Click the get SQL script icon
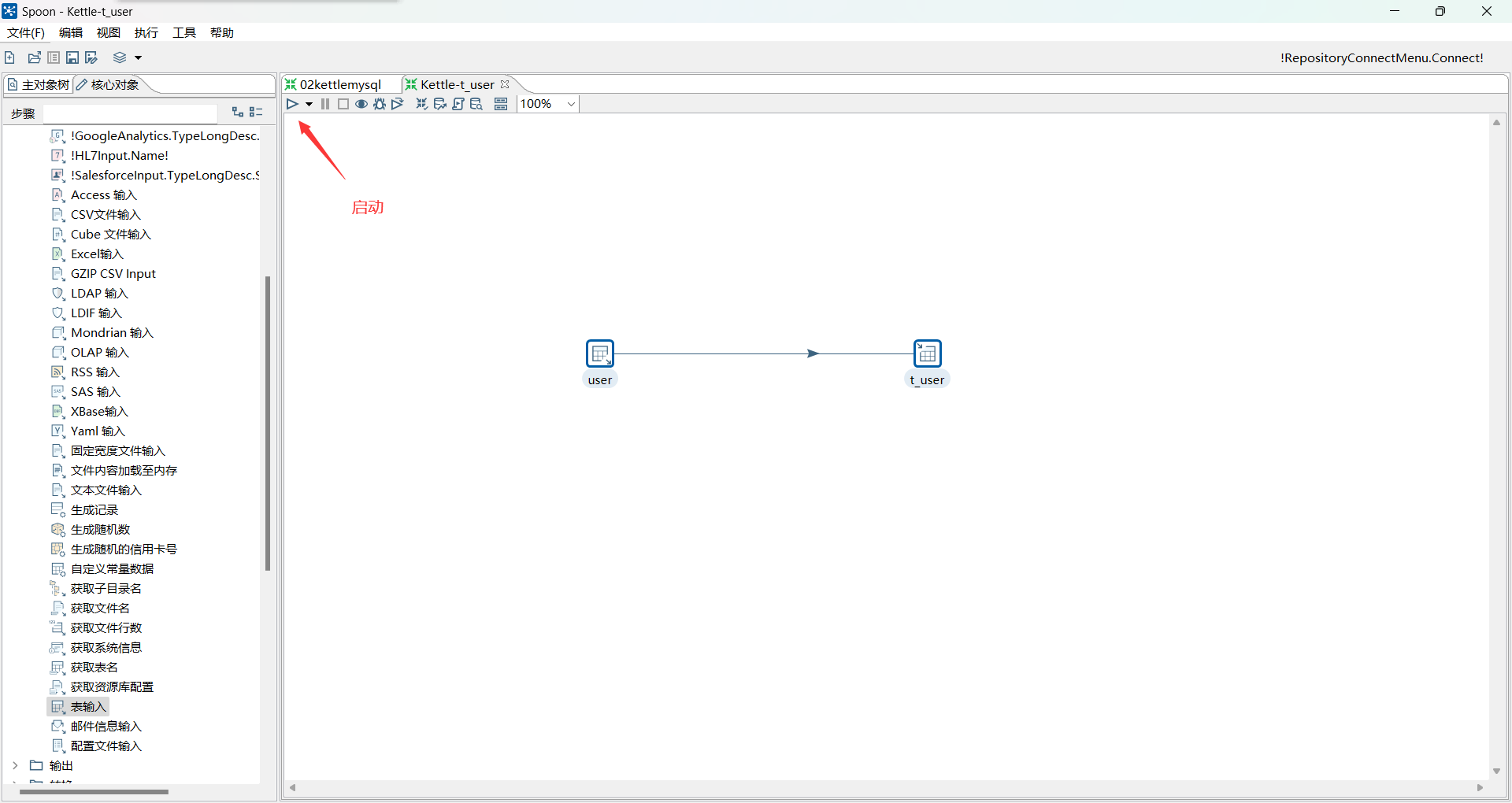This screenshot has width=1512, height=803. click(x=458, y=104)
